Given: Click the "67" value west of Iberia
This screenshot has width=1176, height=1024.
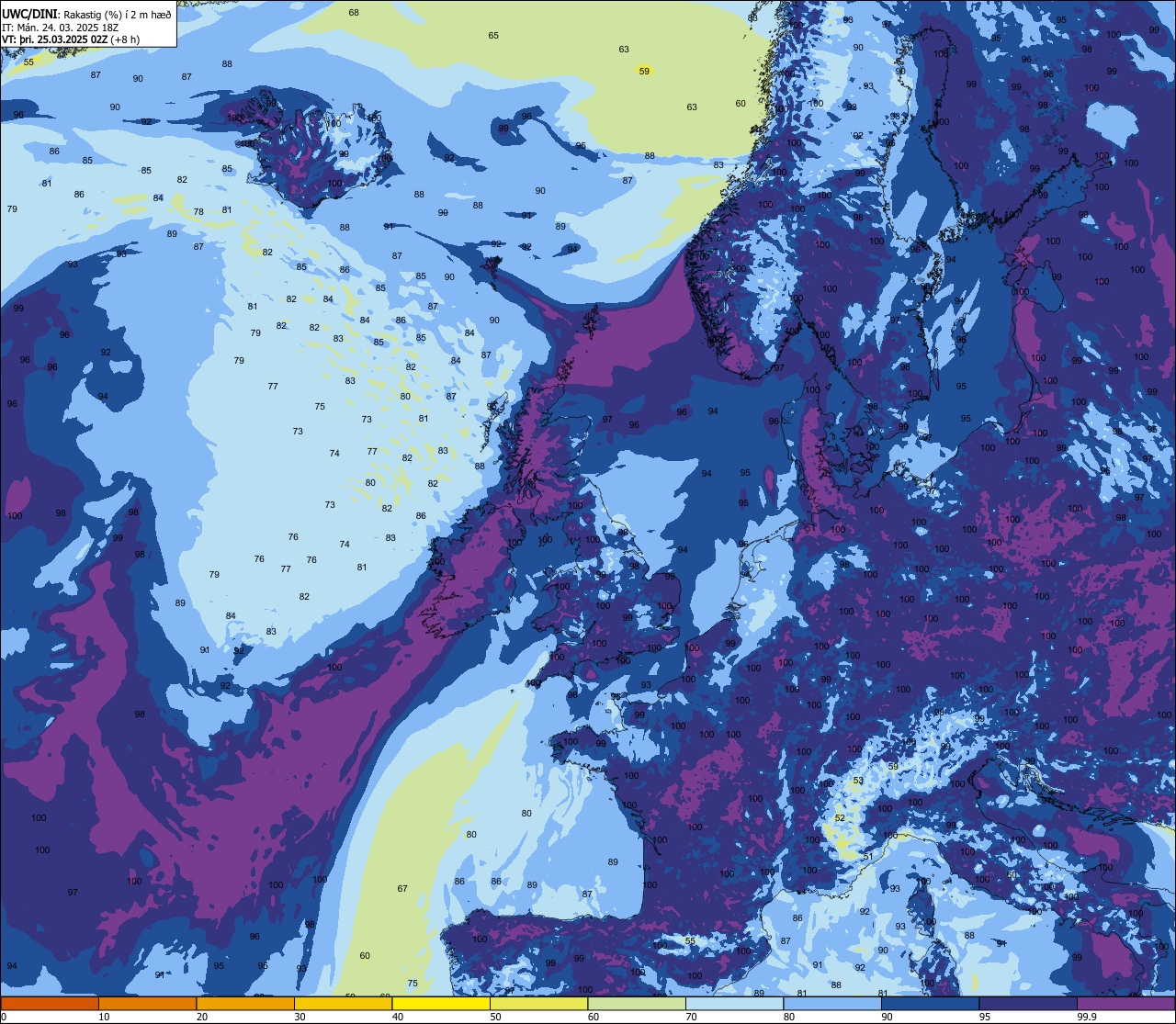Looking at the screenshot, I should [x=402, y=888].
